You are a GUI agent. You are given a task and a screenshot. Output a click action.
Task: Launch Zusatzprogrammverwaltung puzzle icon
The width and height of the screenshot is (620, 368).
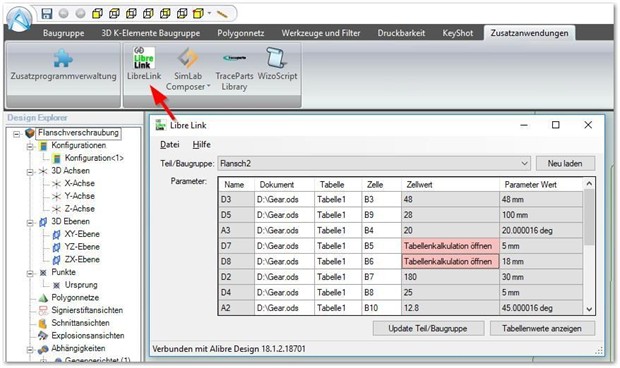pyautogui.click(x=63, y=59)
